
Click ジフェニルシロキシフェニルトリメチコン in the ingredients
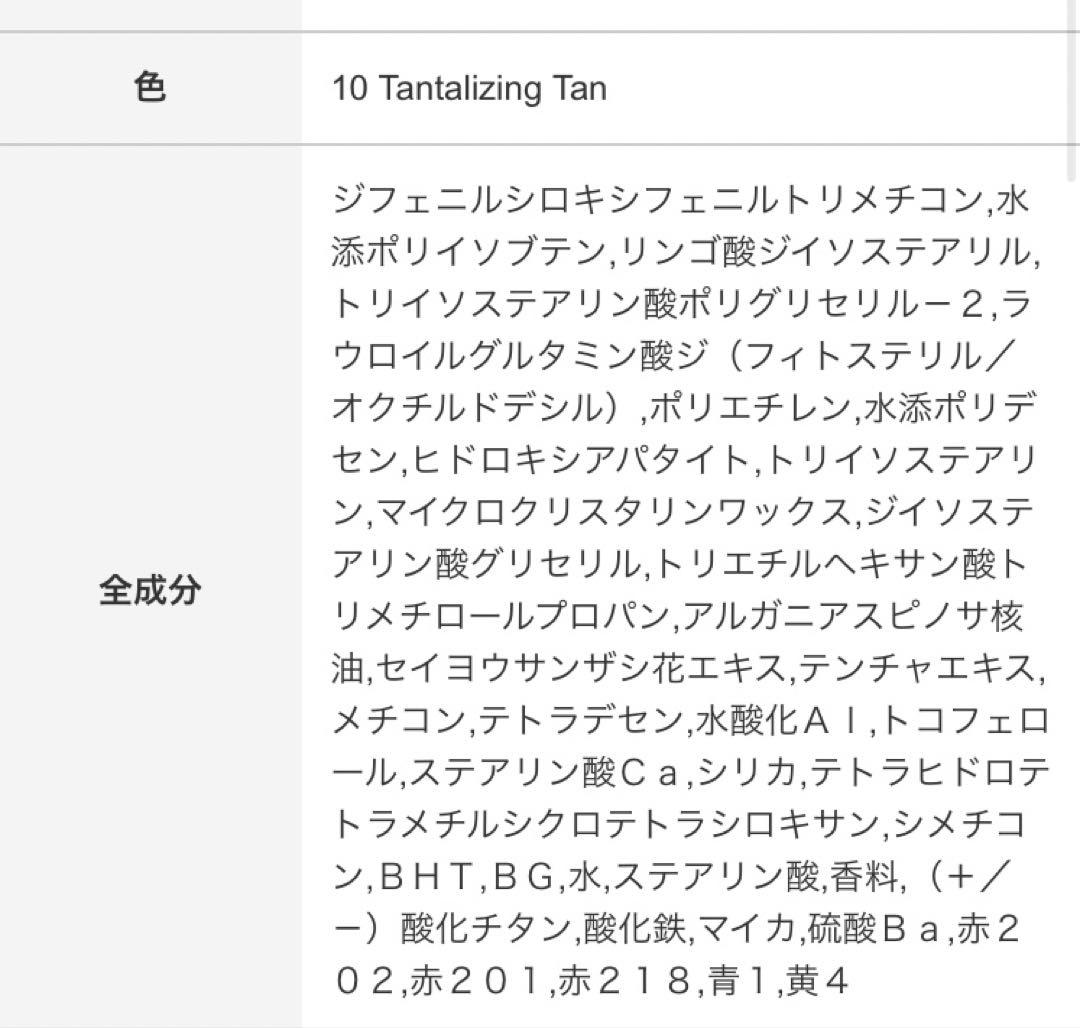pyautogui.click(x=658, y=200)
